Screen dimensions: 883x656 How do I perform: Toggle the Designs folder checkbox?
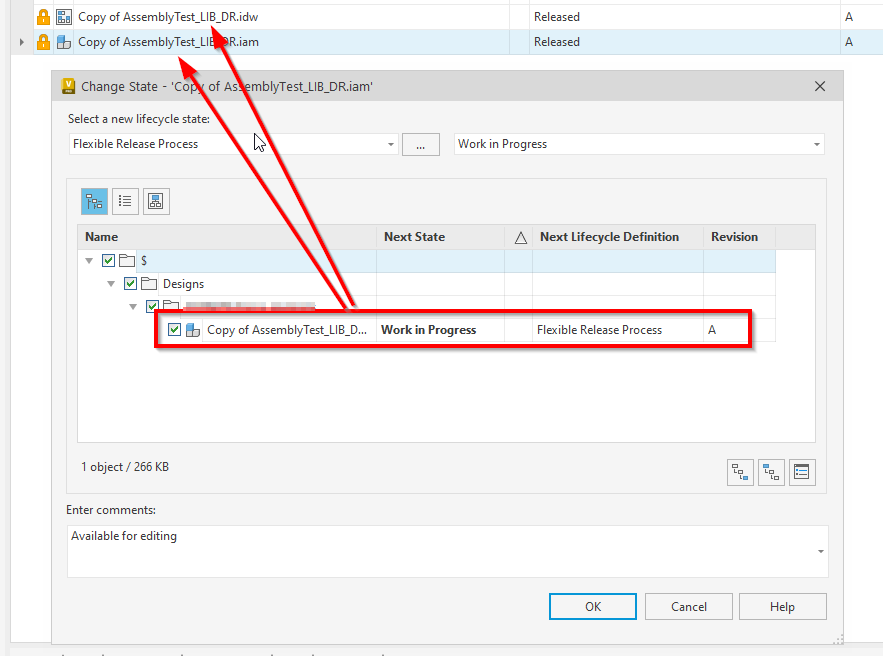(129, 283)
